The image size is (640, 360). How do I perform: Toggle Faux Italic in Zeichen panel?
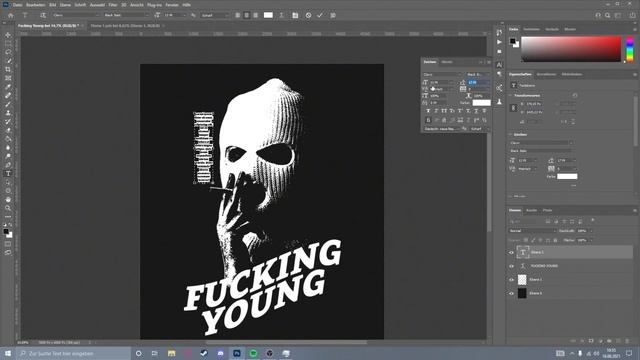click(x=436, y=111)
